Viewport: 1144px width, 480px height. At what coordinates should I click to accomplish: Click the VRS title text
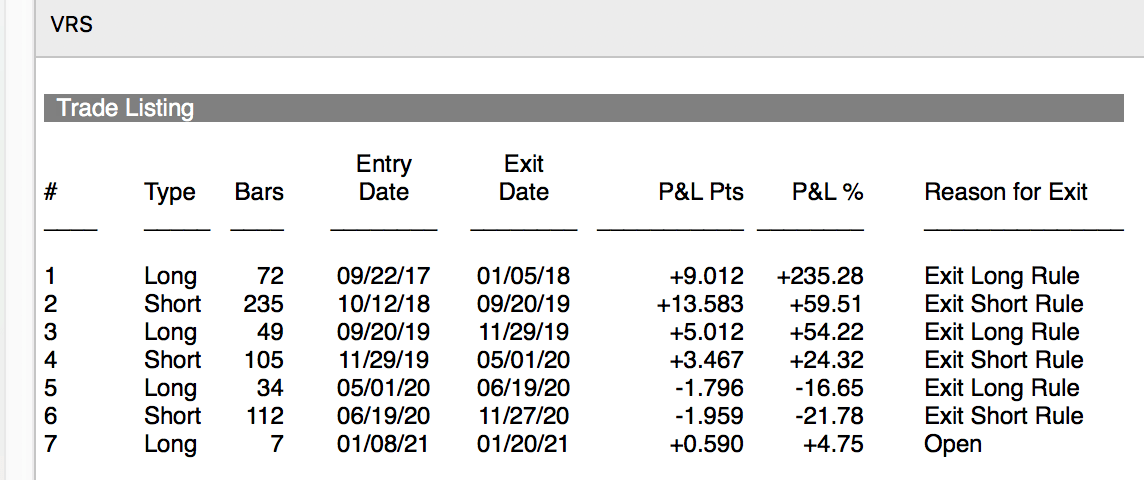point(72,25)
